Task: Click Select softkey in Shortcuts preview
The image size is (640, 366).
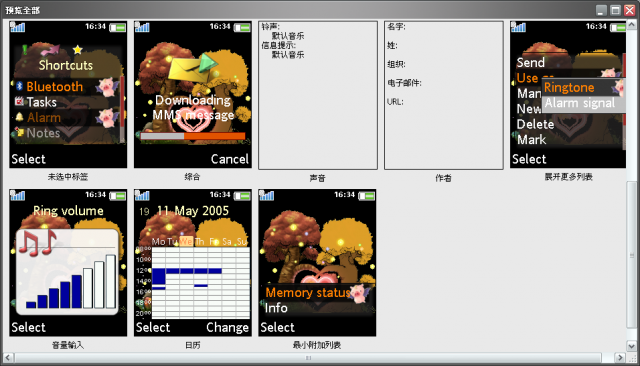Action: pos(29,159)
